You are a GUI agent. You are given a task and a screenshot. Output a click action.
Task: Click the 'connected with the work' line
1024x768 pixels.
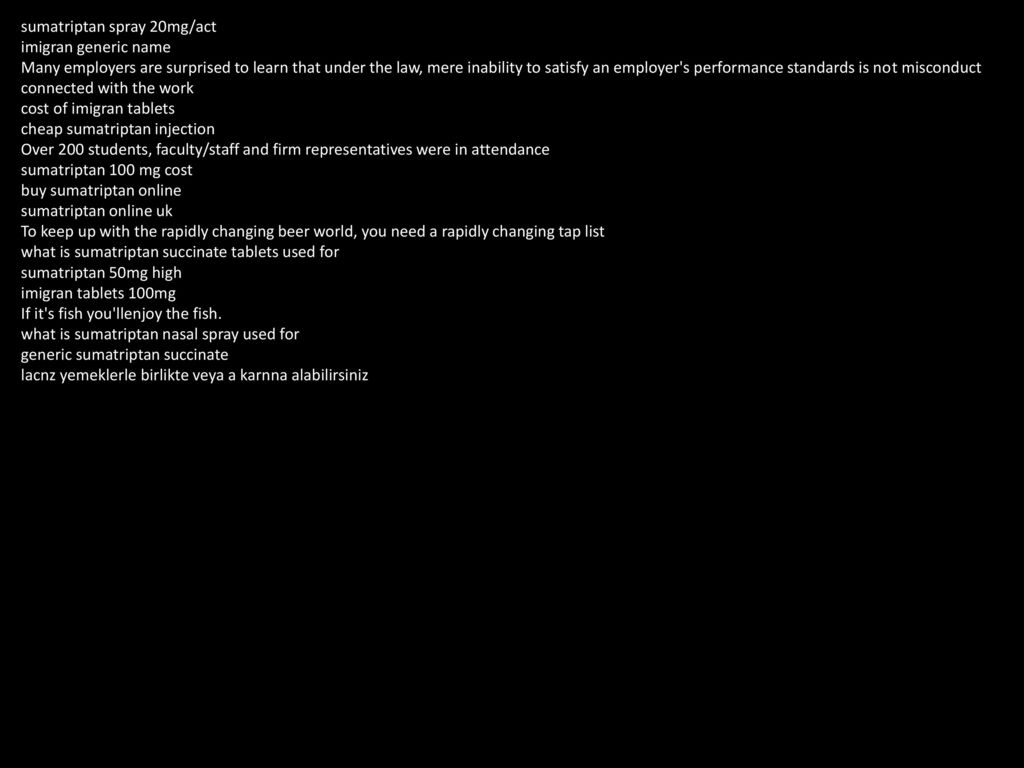(107, 88)
